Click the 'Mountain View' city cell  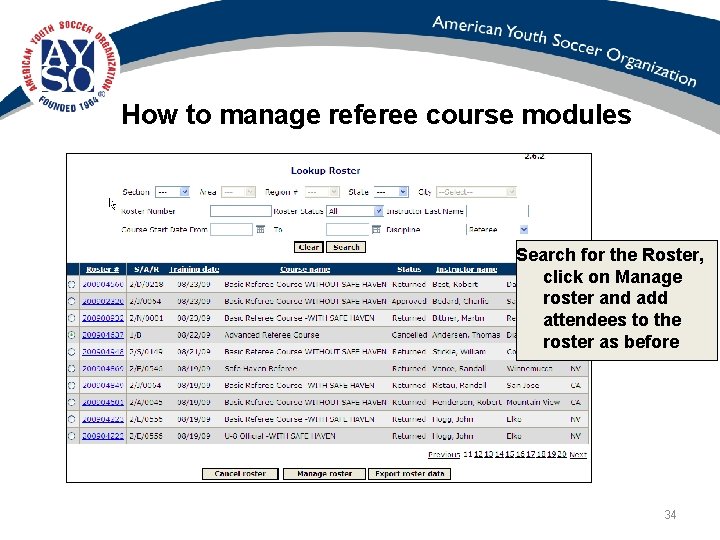click(x=533, y=402)
